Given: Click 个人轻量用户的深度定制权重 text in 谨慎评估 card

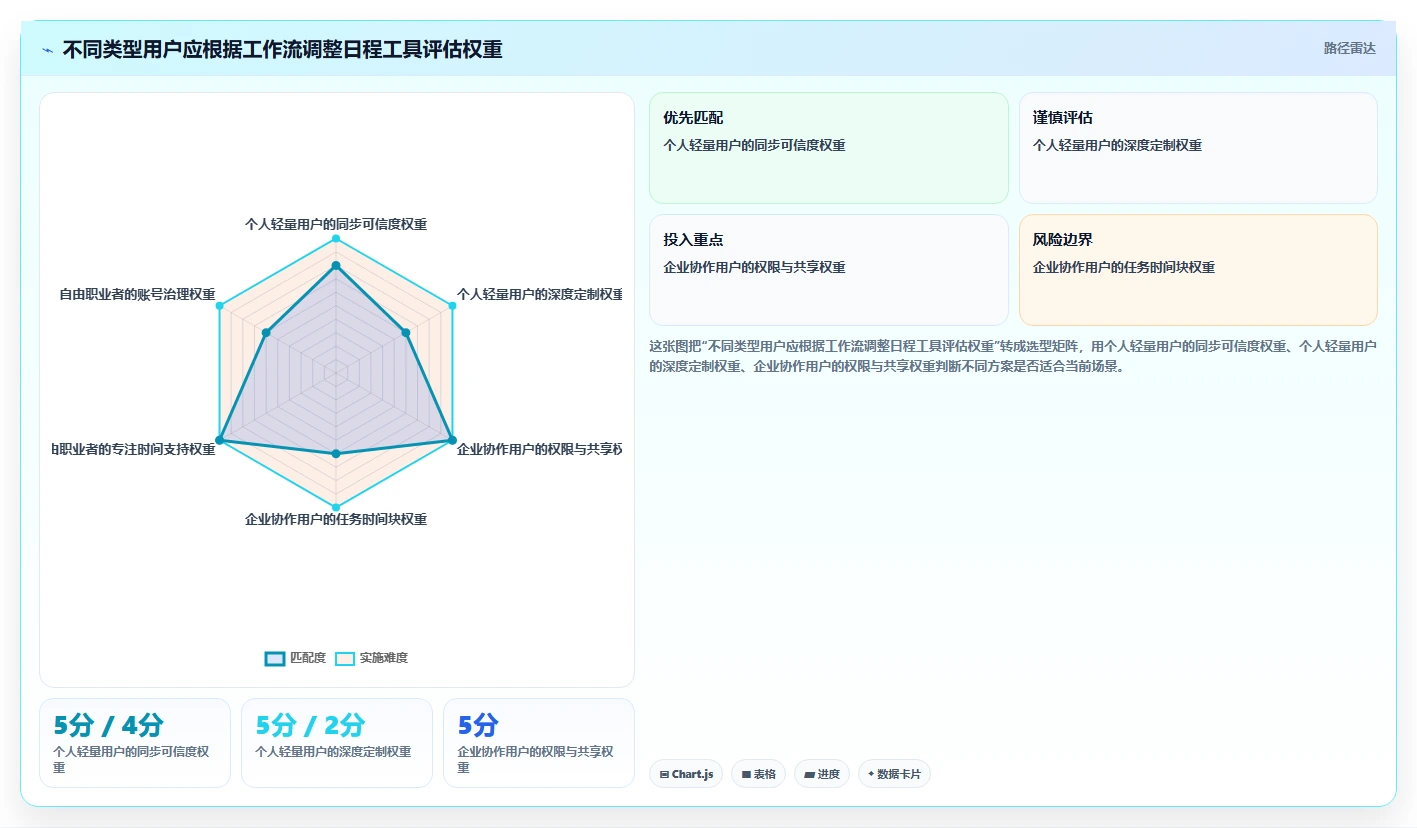Looking at the screenshot, I should click(x=1117, y=145).
